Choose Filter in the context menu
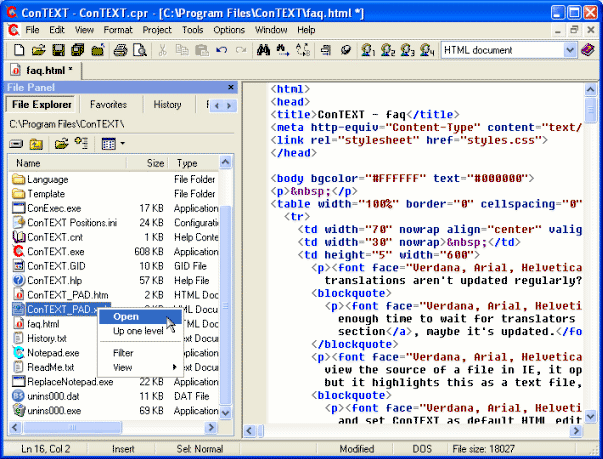 pyautogui.click(x=140, y=353)
